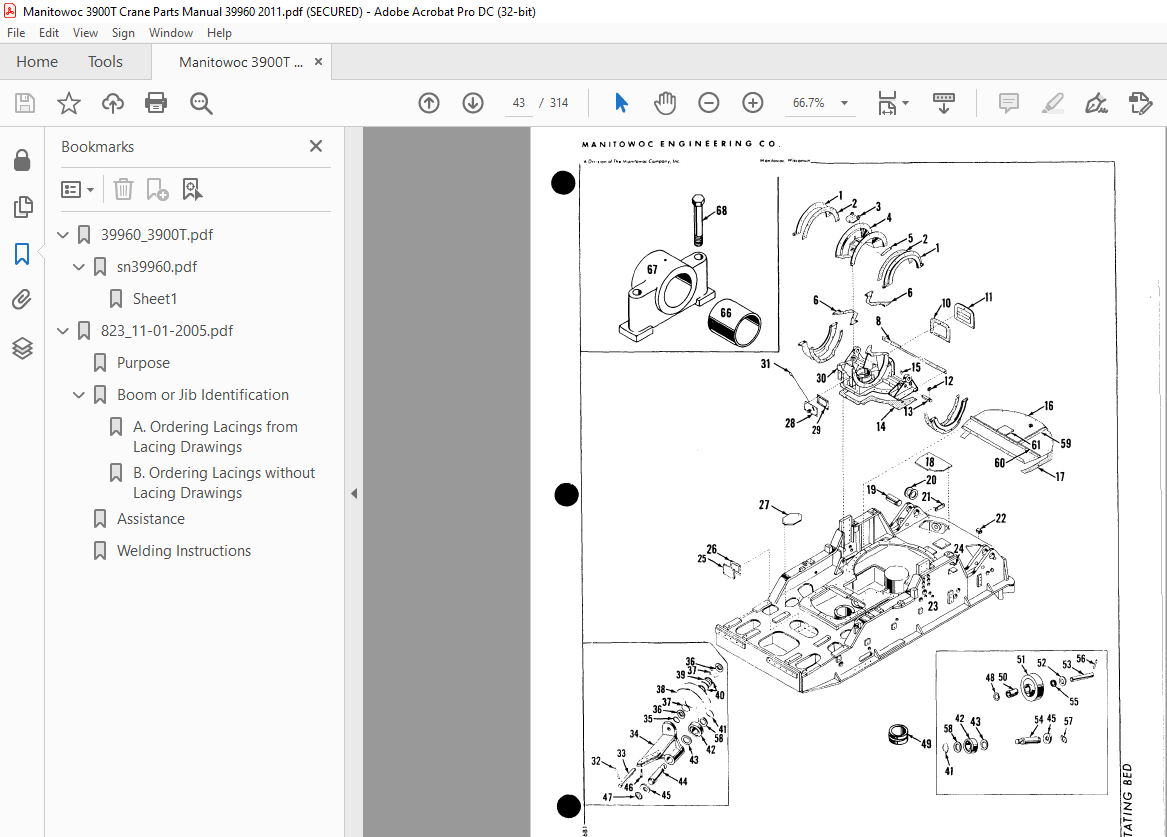This screenshot has width=1167, height=837.
Task: Open the Sign document pen tool
Action: (x=1096, y=103)
